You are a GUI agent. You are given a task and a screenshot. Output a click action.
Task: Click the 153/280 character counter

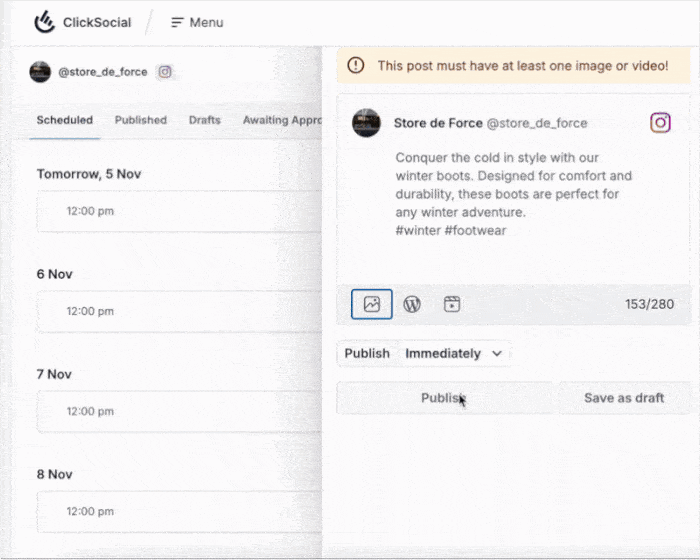(x=649, y=304)
